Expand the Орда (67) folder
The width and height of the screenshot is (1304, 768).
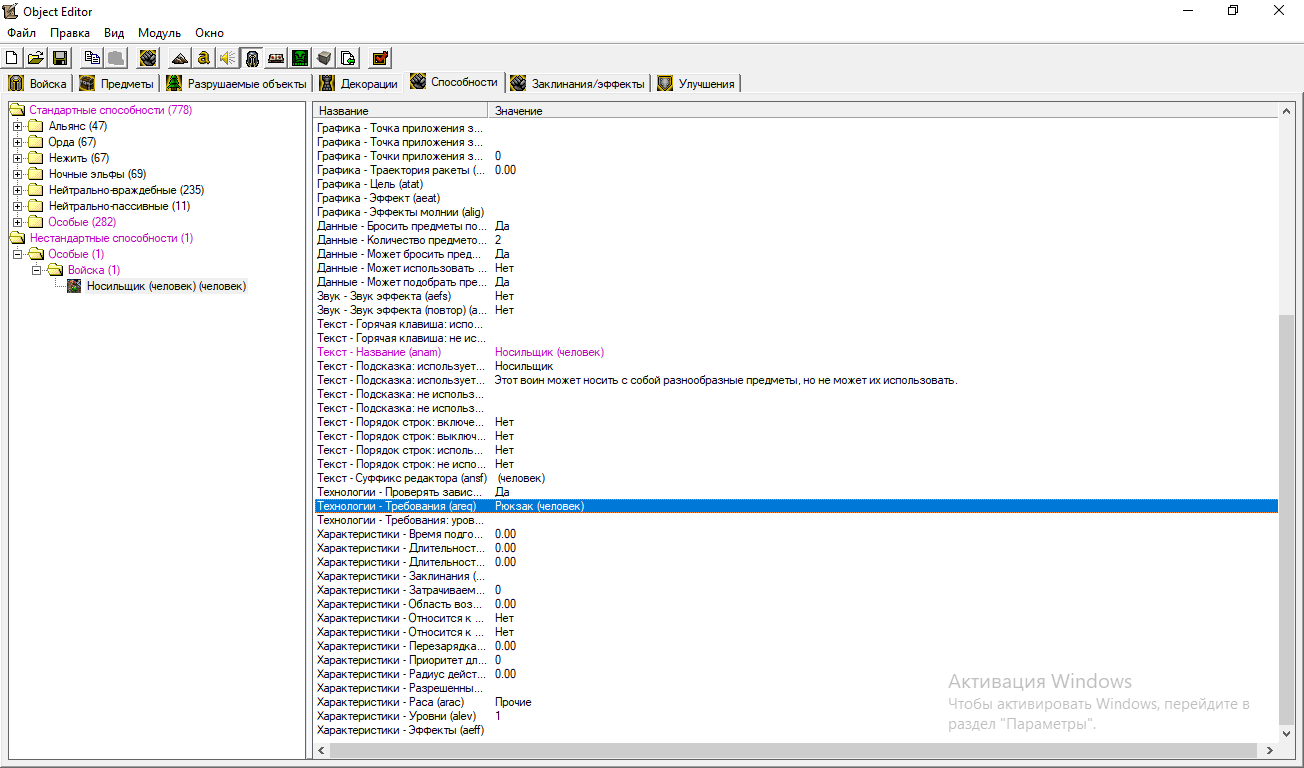17,142
